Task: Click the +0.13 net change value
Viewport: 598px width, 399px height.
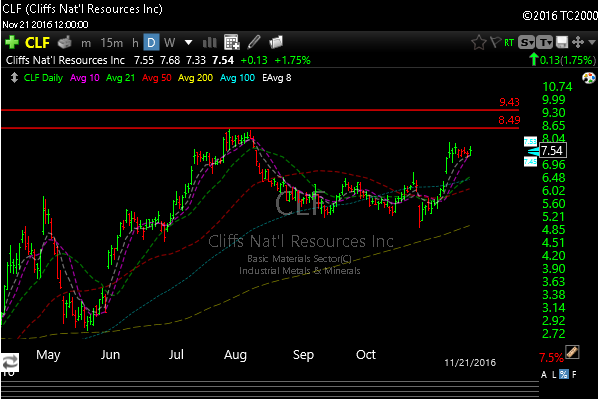Action: coord(254,60)
